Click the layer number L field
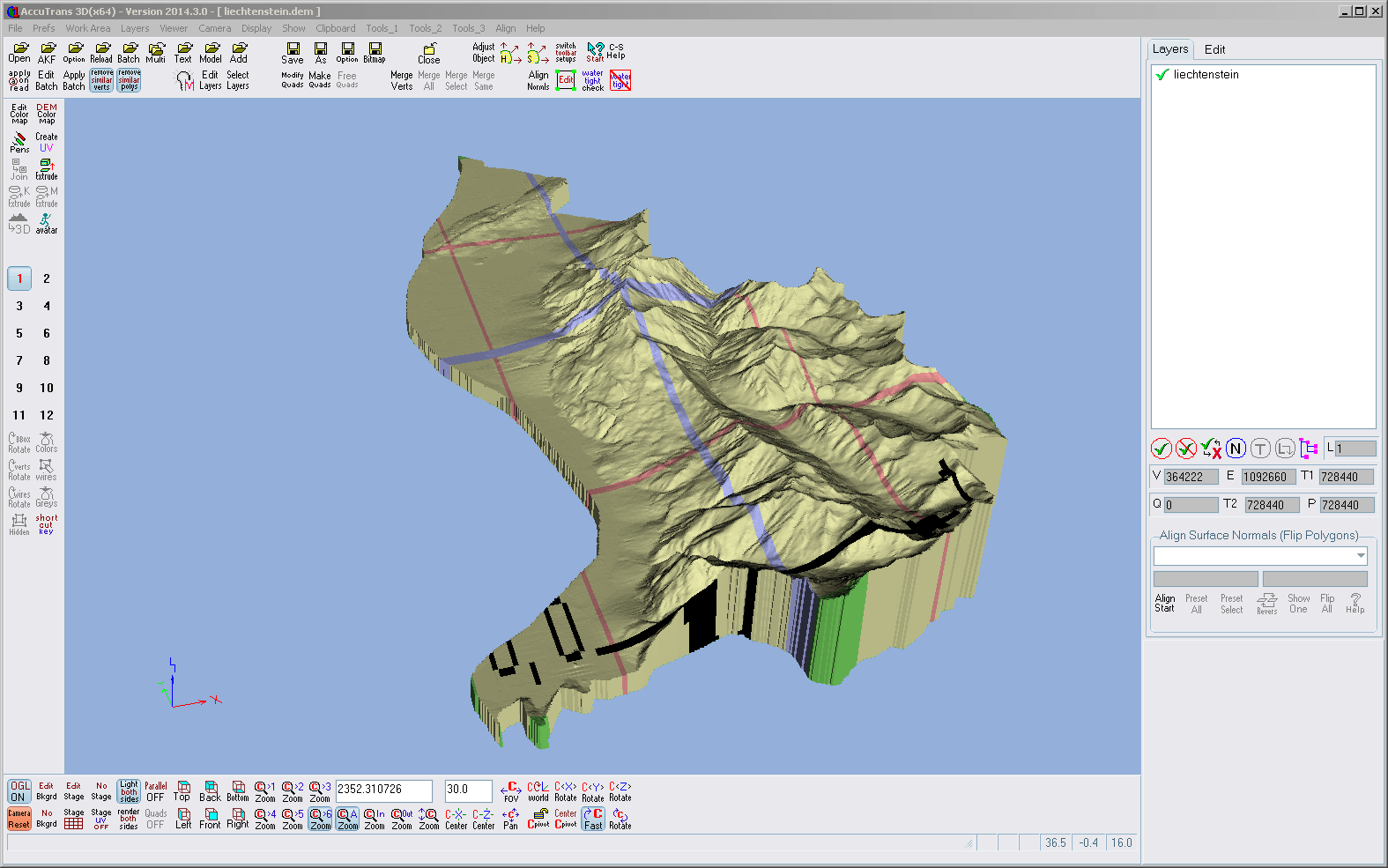 [x=1355, y=449]
